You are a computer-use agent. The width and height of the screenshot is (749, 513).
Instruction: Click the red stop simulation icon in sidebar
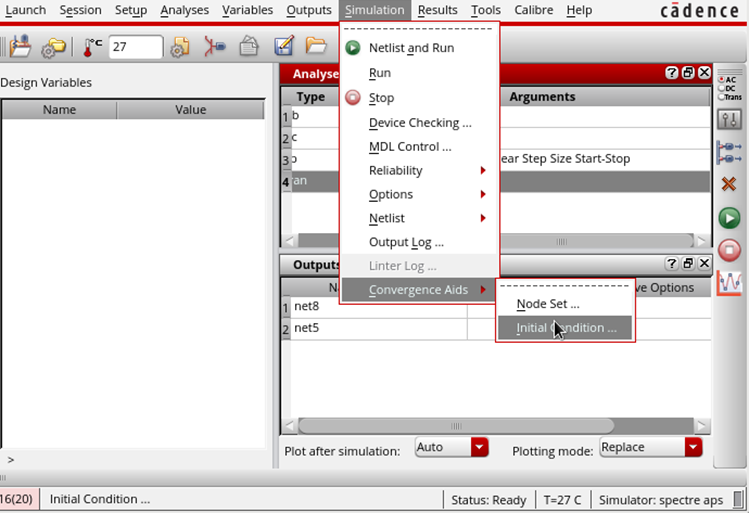(x=730, y=250)
